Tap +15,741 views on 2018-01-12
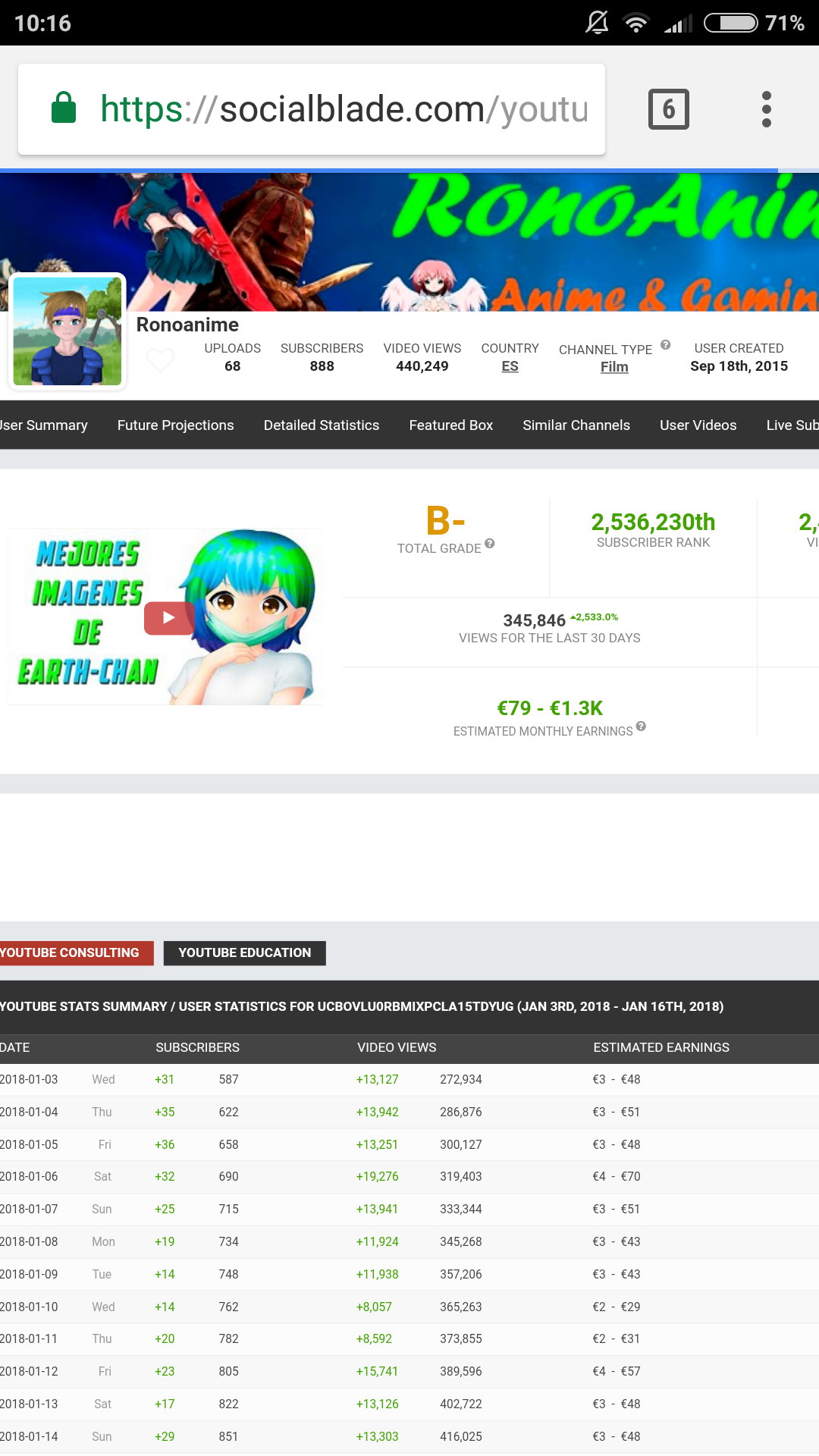This screenshot has height=1456, width=819. click(377, 1371)
